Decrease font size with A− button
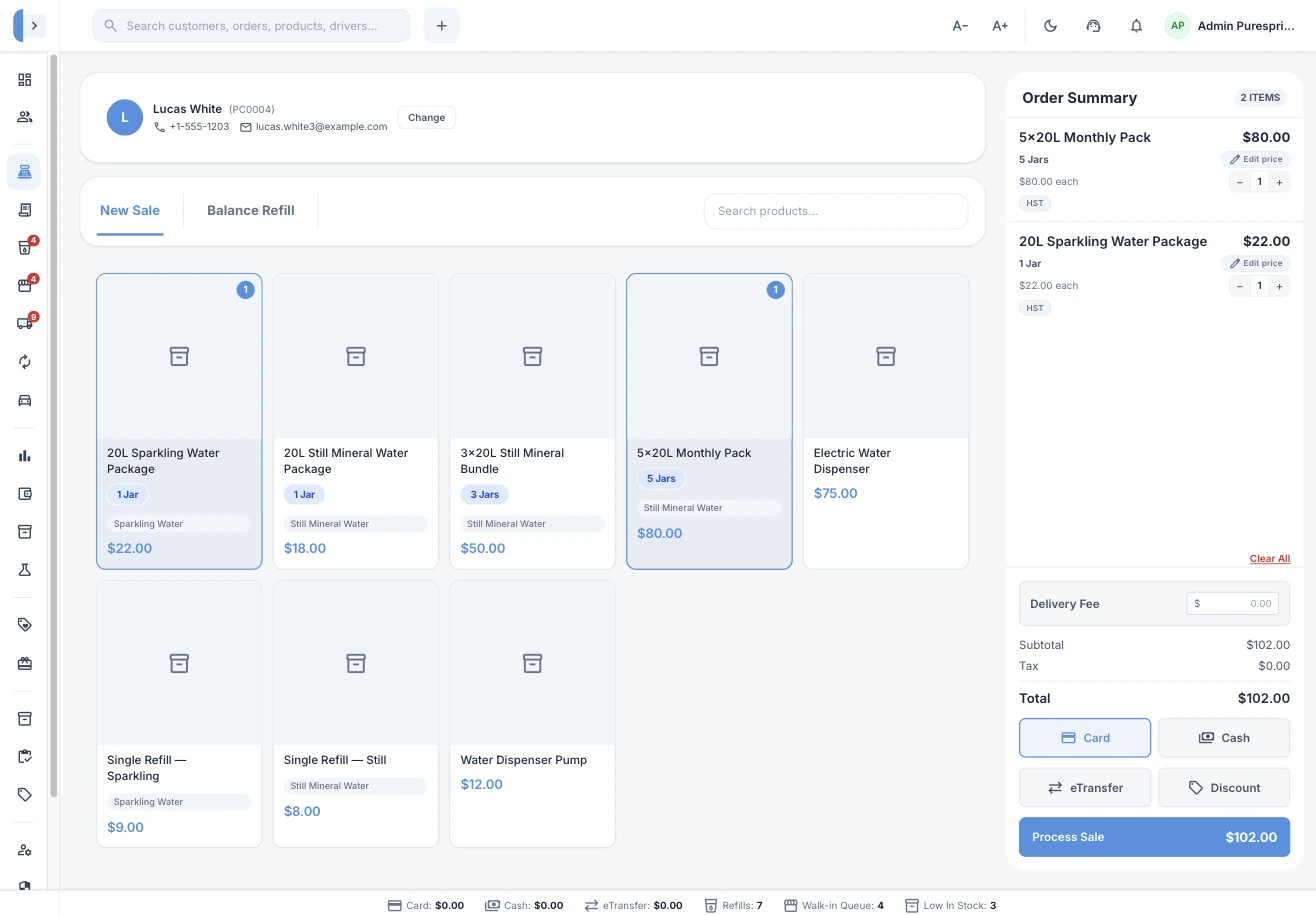This screenshot has width=1316, height=915. pyautogui.click(x=960, y=26)
